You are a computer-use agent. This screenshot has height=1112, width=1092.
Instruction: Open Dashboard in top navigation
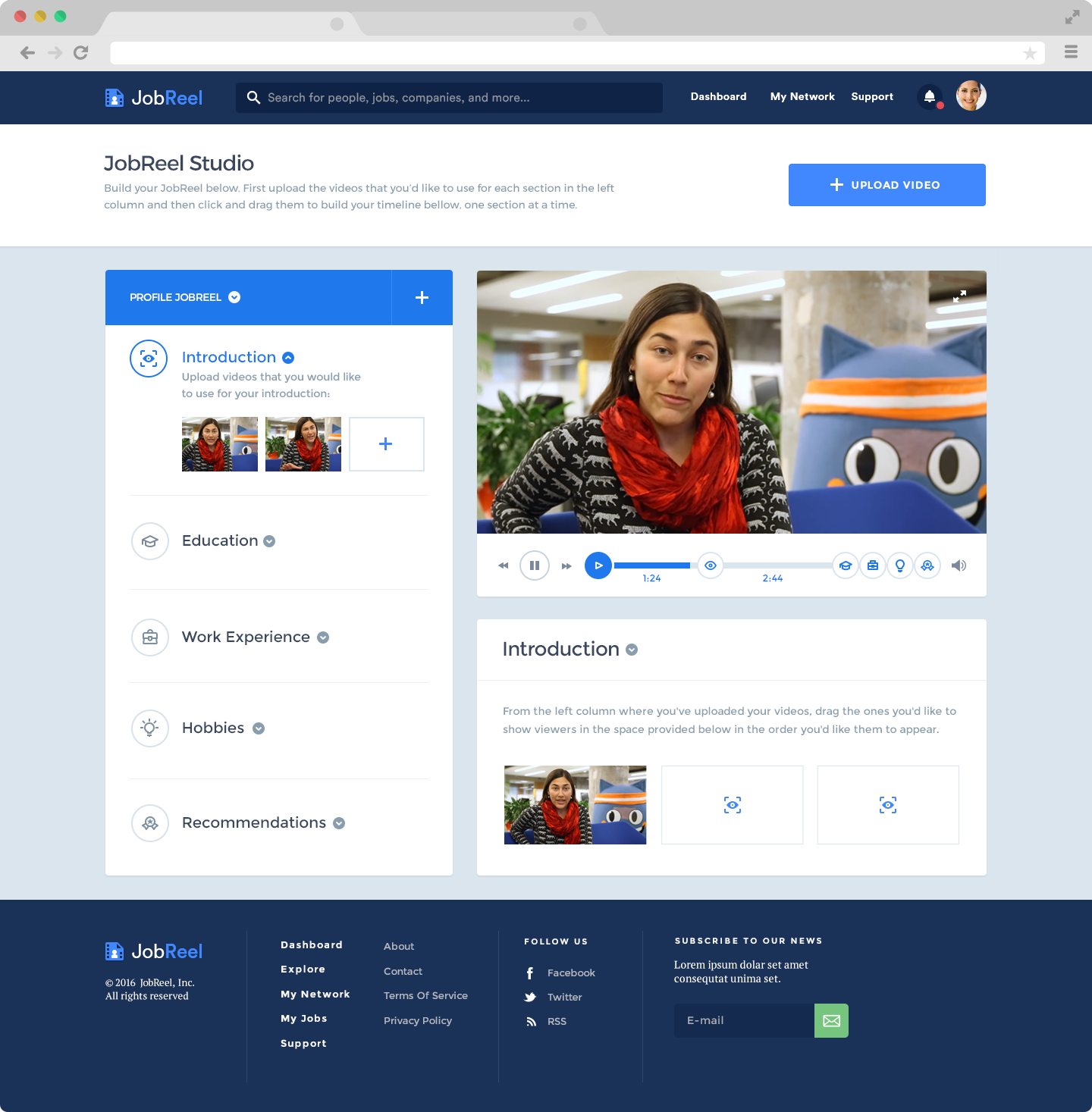pos(718,97)
